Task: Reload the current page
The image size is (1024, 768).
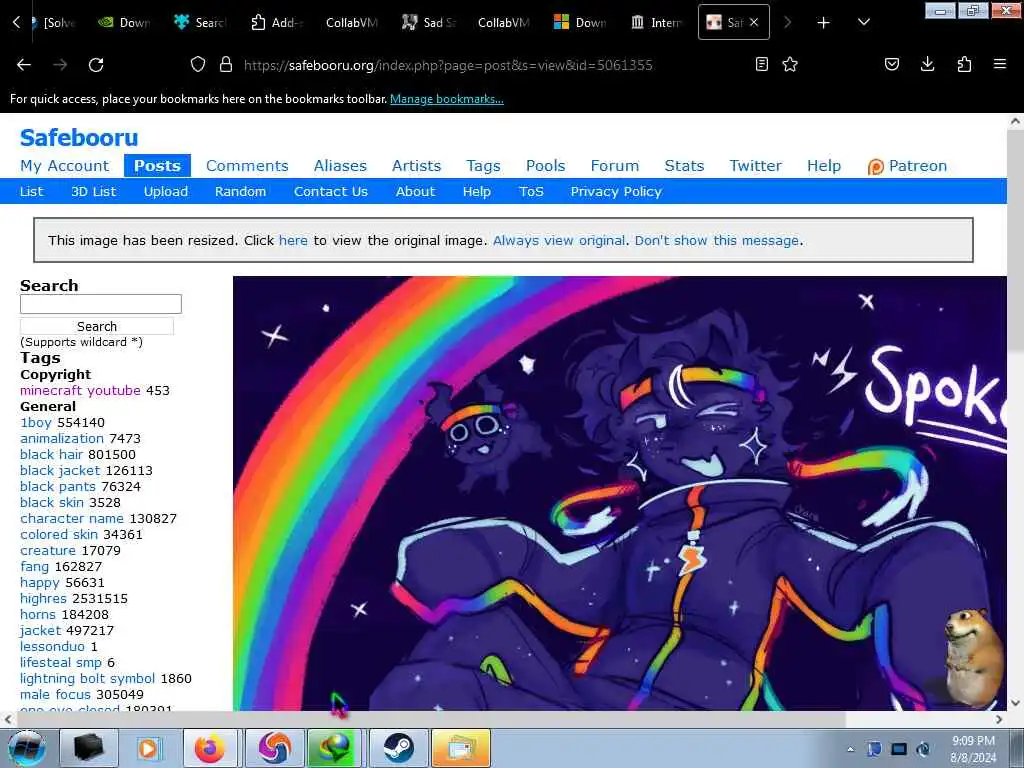Action: 96,65
